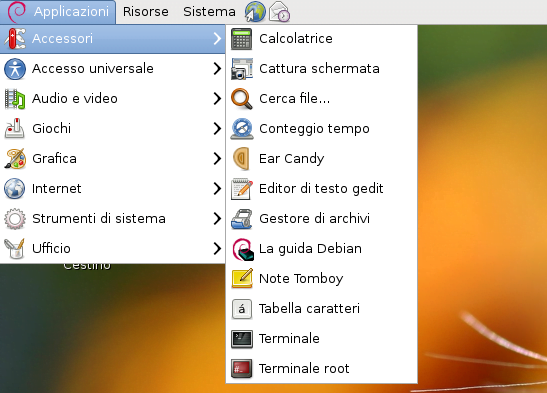Open the Applicazioni menu
This screenshot has width=547, height=393.
coord(58,12)
